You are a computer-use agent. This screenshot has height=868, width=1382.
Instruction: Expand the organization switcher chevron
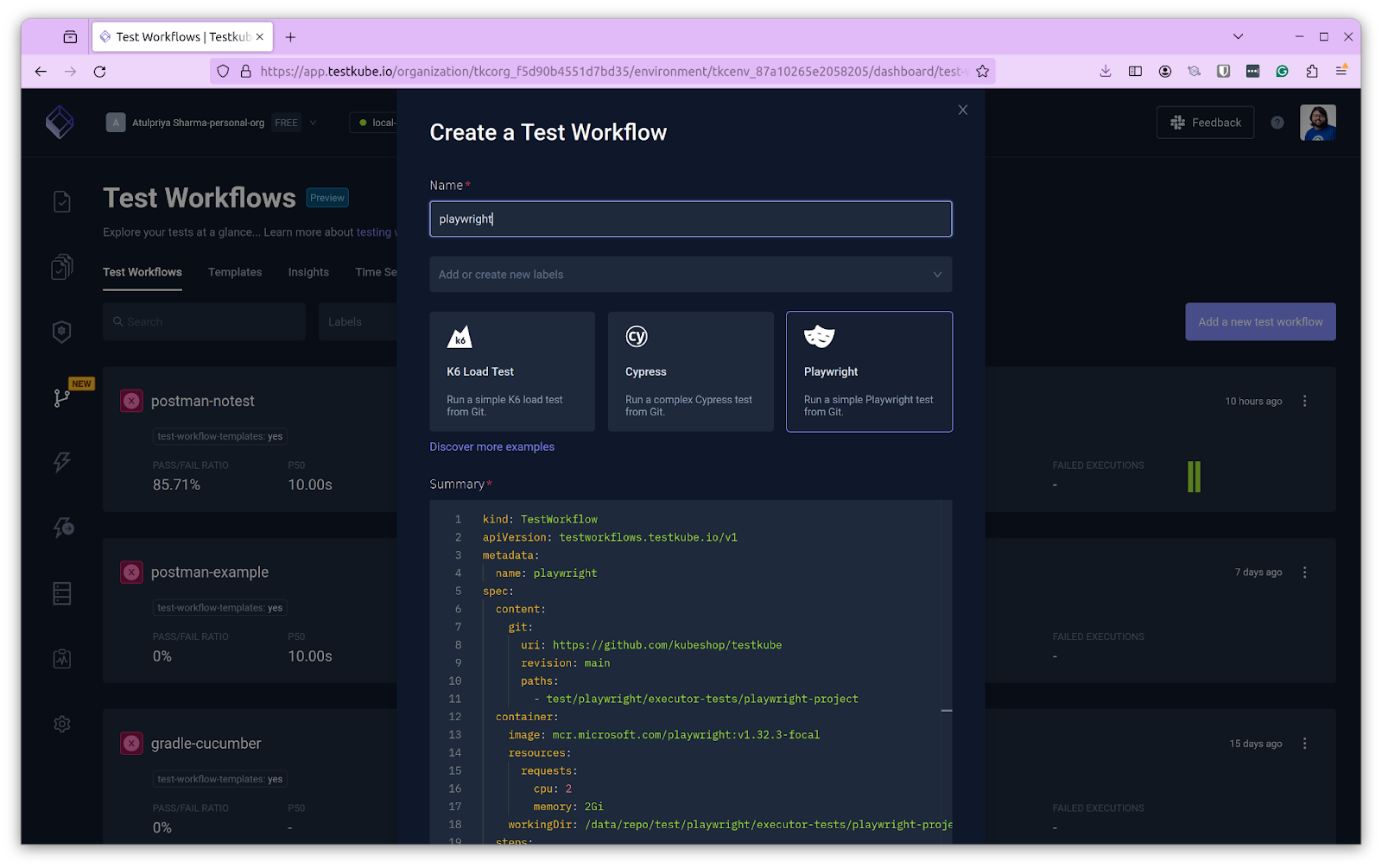[313, 123]
